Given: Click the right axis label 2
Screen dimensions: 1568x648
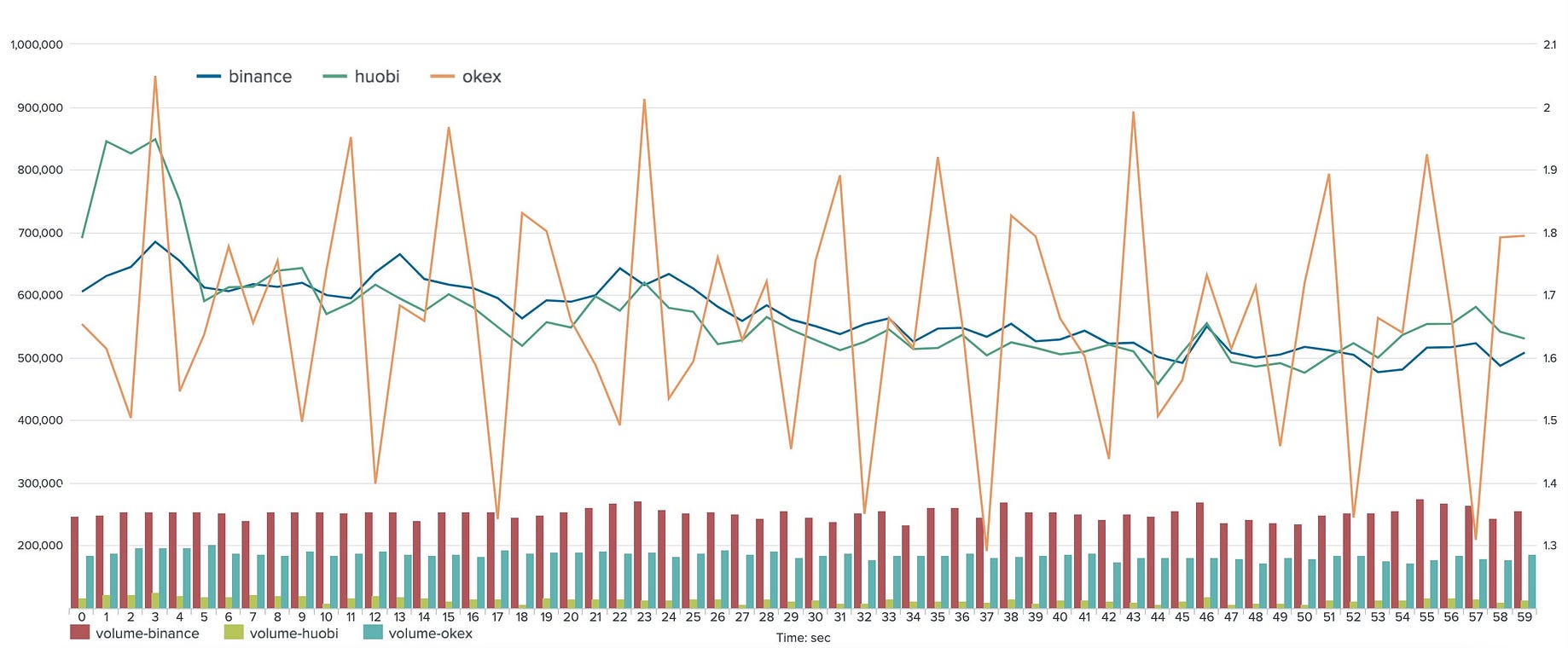Looking at the screenshot, I should click(1547, 107).
